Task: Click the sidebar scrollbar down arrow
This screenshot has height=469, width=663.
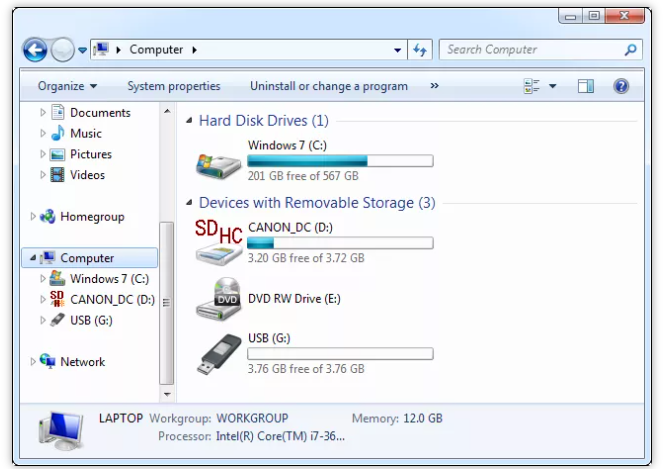Action: pos(167,394)
